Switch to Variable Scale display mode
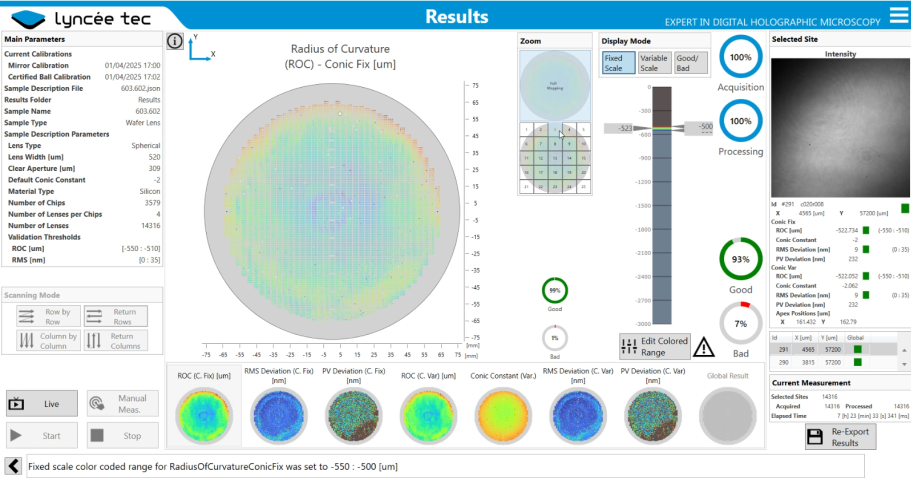This screenshot has height=479, width=911. click(654, 63)
